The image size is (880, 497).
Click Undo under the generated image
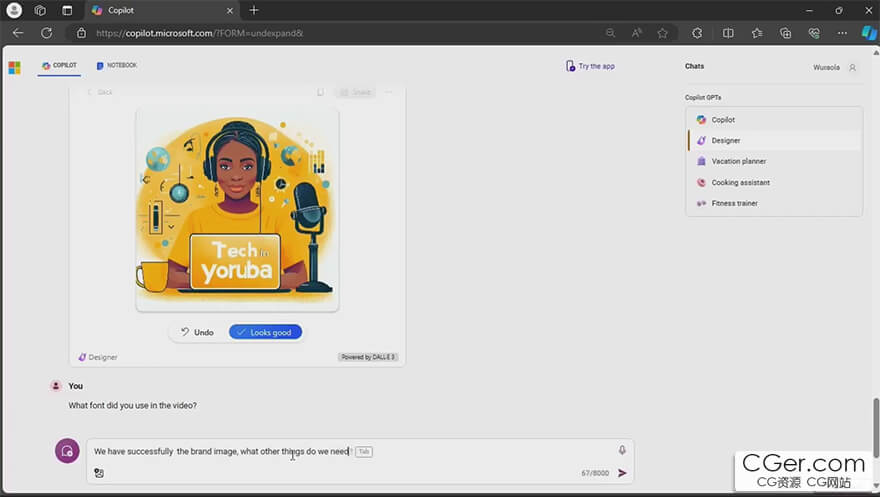click(197, 332)
